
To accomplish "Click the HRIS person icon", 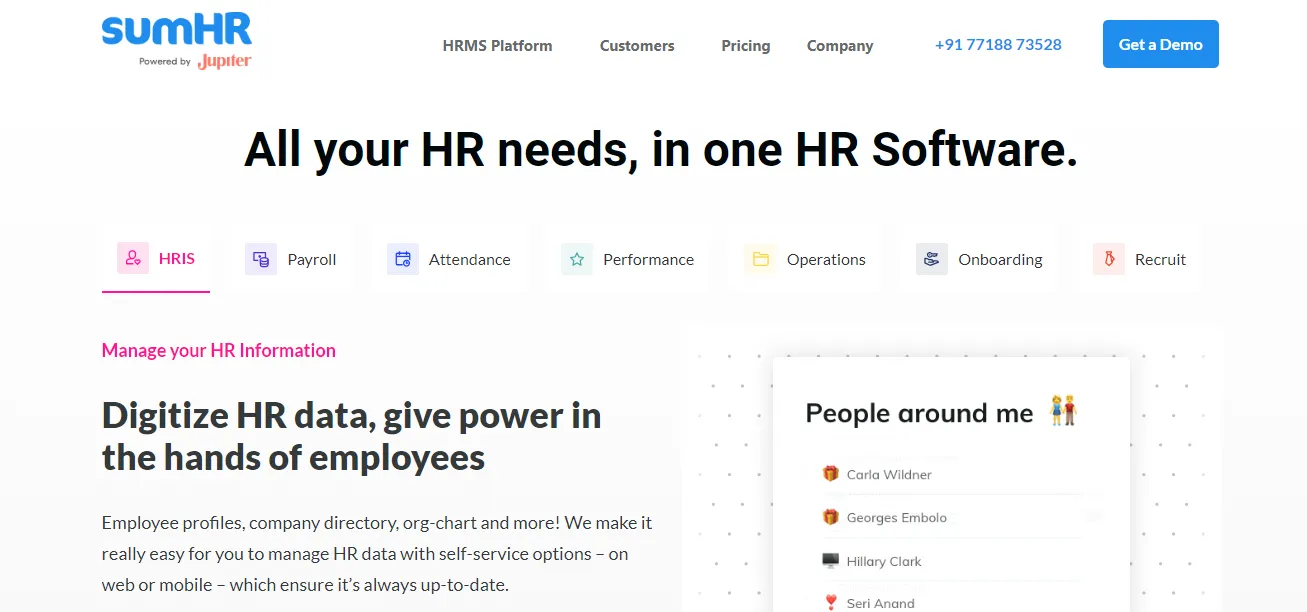I will [x=133, y=258].
